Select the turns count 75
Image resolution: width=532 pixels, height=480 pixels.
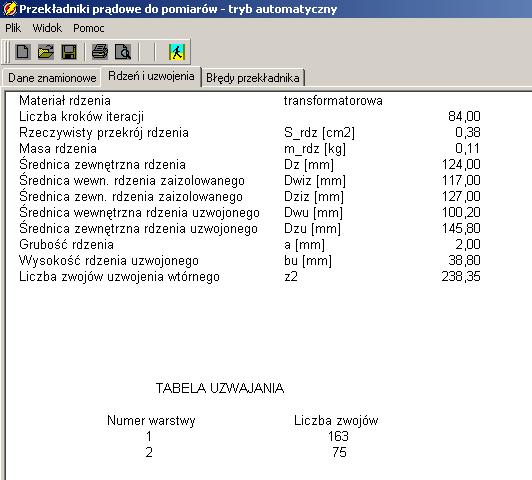[339, 452]
